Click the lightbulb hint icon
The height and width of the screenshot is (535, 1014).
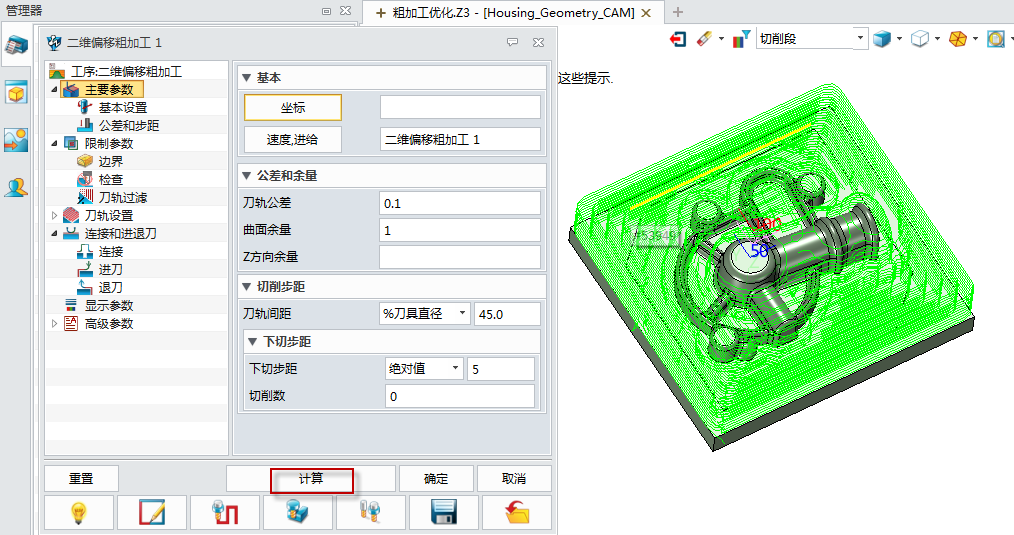tap(79, 512)
